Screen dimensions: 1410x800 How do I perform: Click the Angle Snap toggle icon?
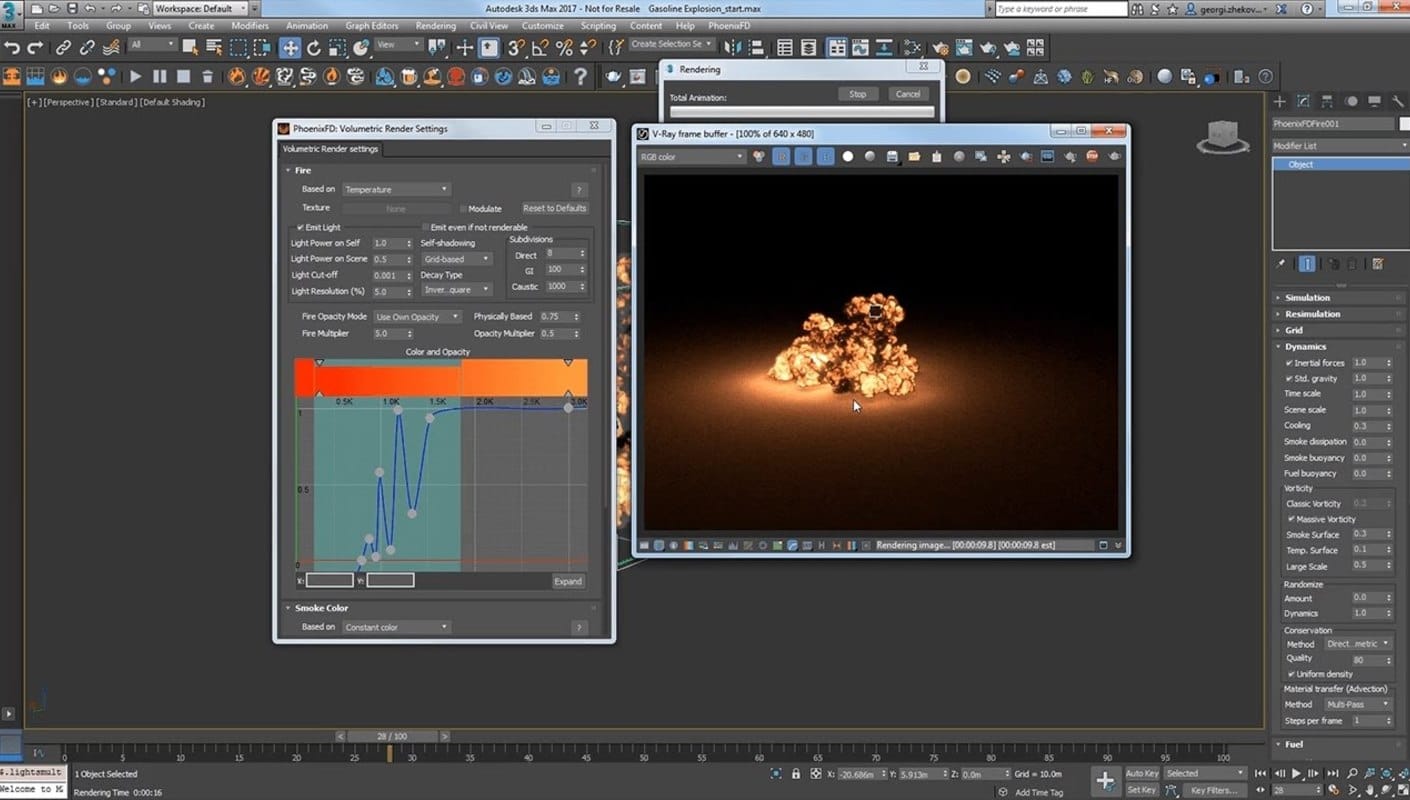point(540,47)
